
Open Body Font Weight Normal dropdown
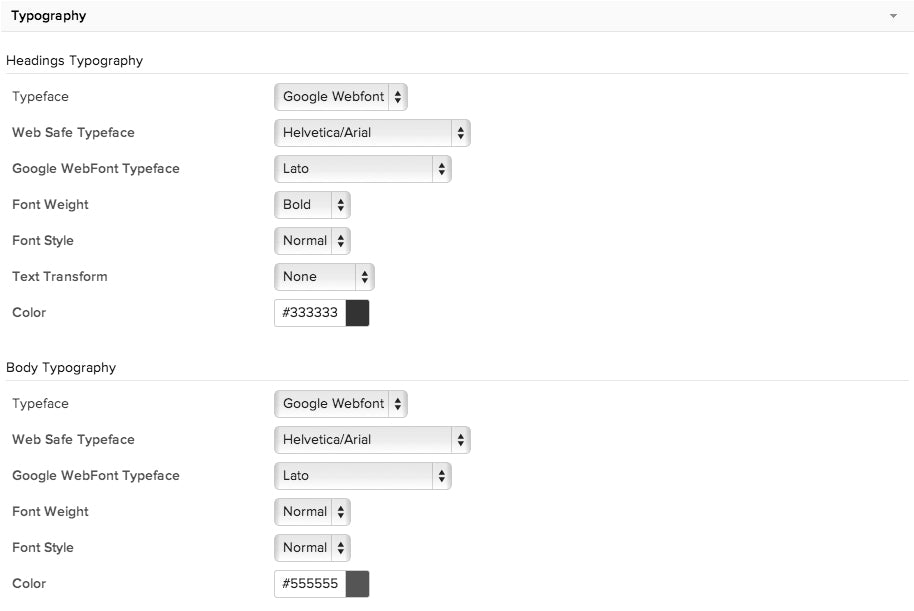pyautogui.click(x=312, y=512)
